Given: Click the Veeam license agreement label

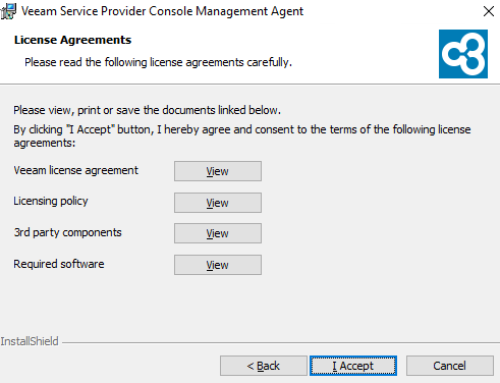Looking at the screenshot, I should click(76, 170).
